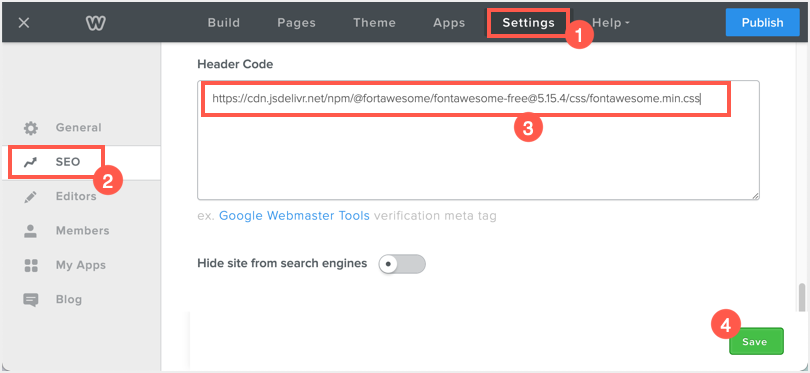Click the green Save button
Image resolution: width=810 pixels, height=373 pixels.
[x=756, y=341]
